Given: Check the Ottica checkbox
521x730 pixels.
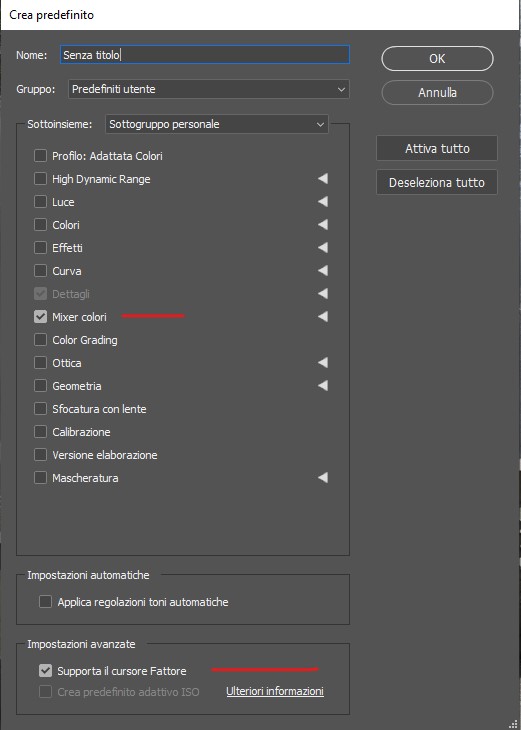Looking at the screenshot, I should [41, 362].
